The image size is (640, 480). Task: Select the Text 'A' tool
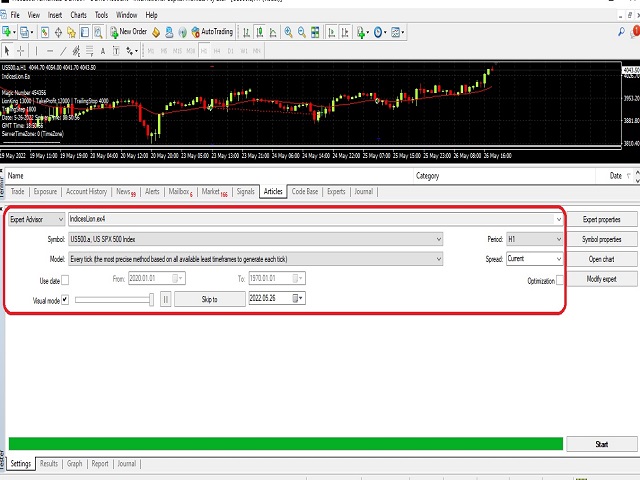pos(102,51)
